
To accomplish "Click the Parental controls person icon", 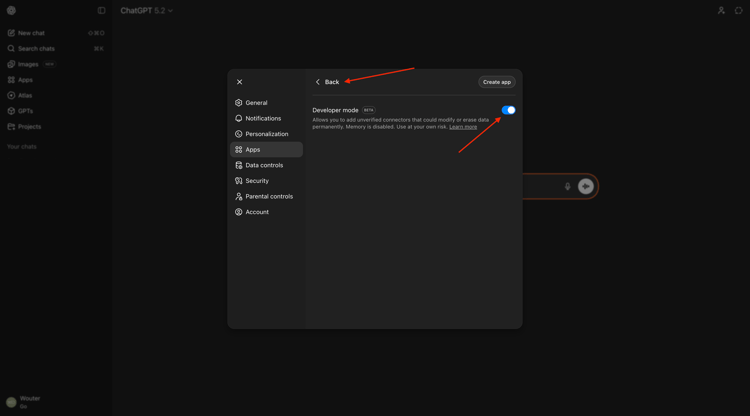I will pyautogui.click(x=239, y=197).
